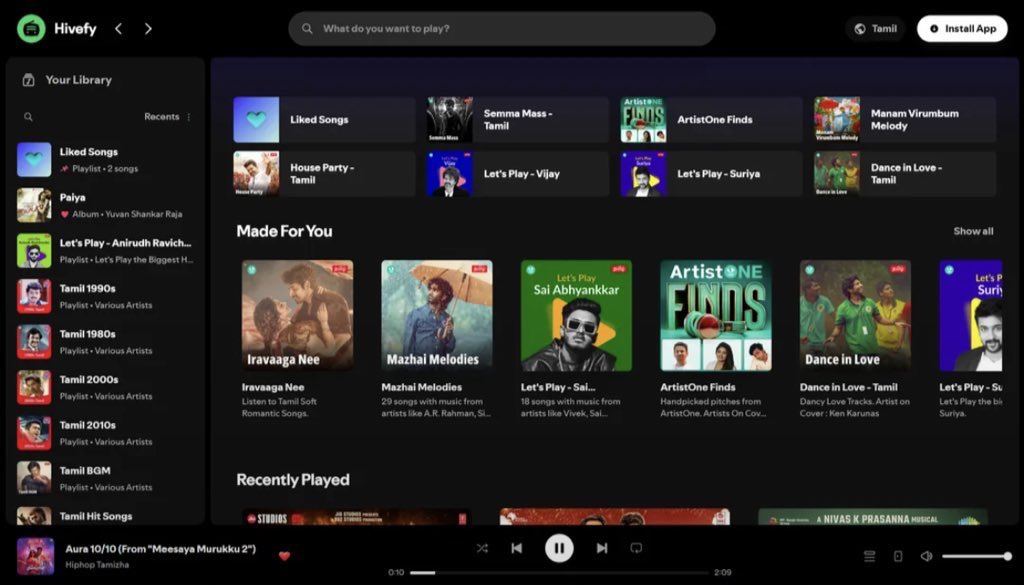Image resolution: width=1024 pixels, height=585 pixels.
Task: Mute the volume speaker icon
Action: [x=926, y=556]
